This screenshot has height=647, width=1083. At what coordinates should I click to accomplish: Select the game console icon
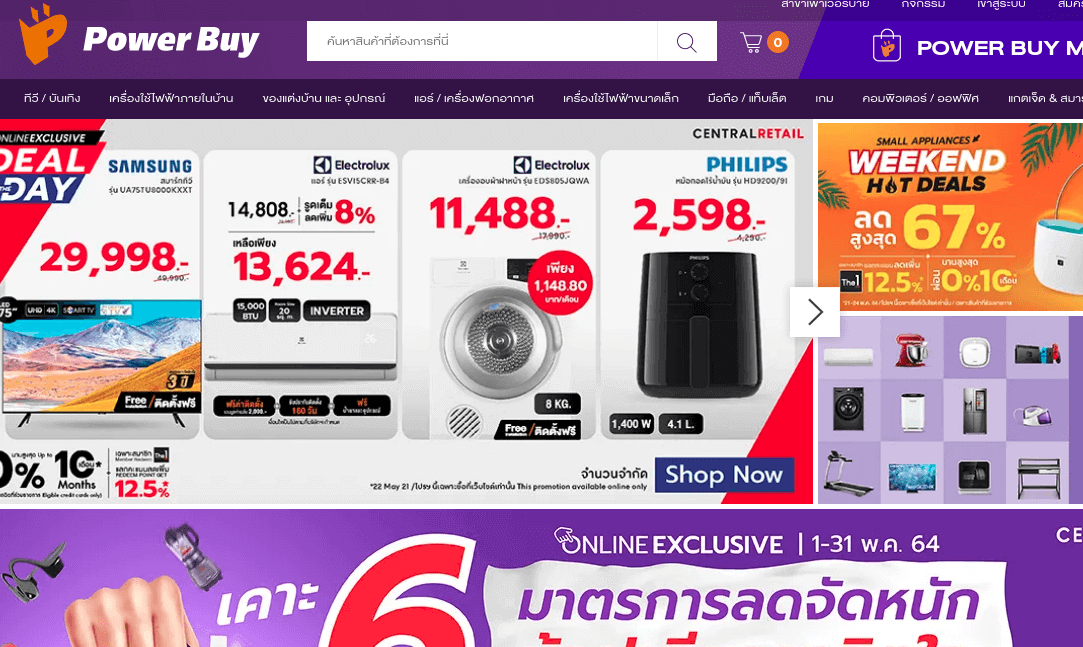click(1037, 354)
